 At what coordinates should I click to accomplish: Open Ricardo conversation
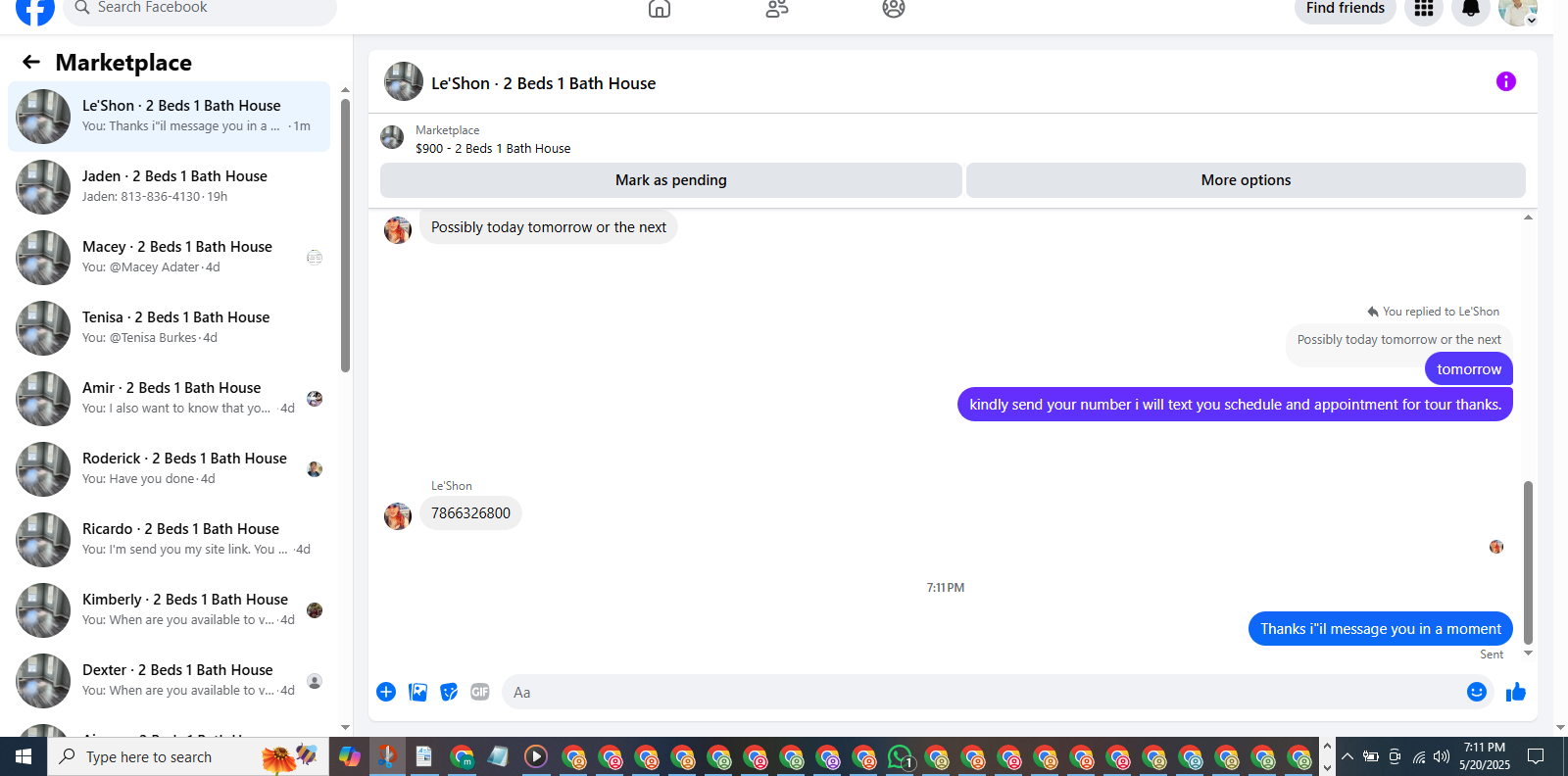[169, 540]
